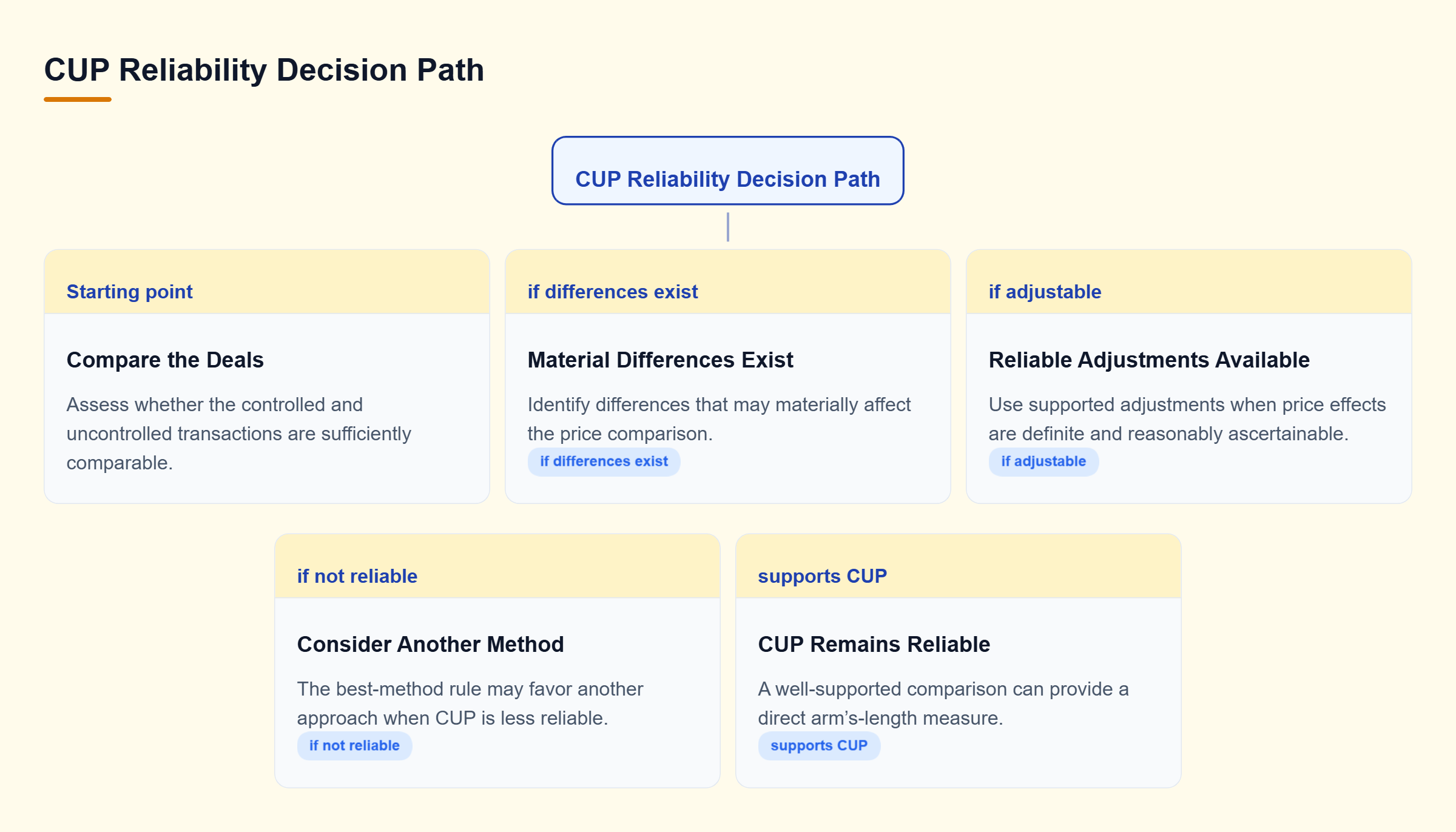
Task: Click the 'Compare the Deals' heading
Action: pyautogui.click(x=165, y=360)
